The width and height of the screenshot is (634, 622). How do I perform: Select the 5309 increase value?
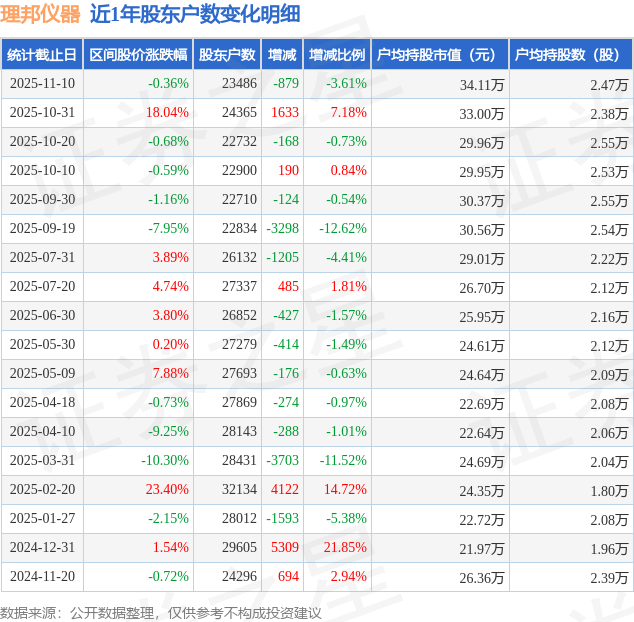tap(285, 548)
